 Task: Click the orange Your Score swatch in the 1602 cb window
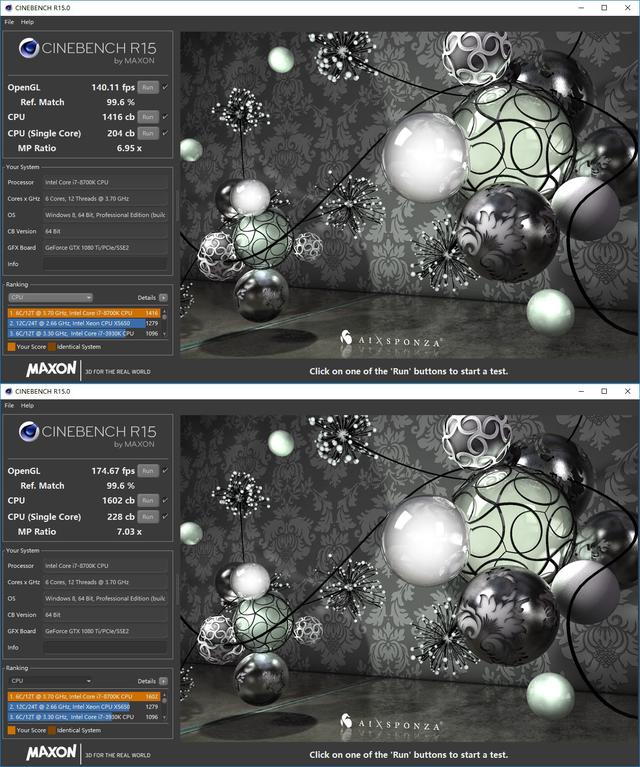click(11, 730)
